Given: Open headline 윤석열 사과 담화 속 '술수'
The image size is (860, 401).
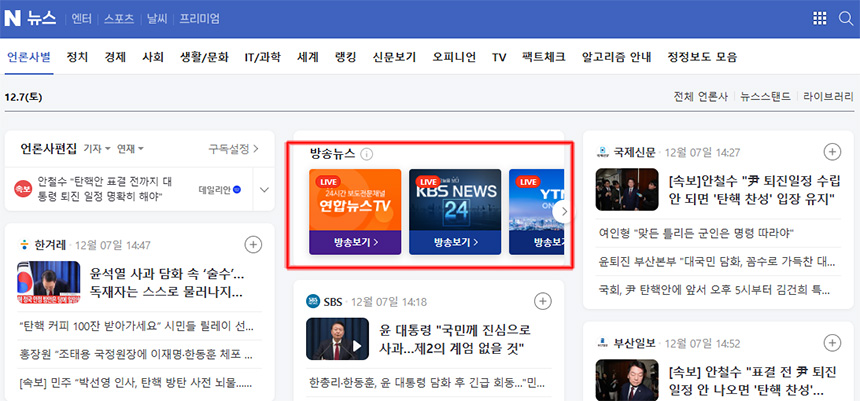Looking at the screenshot, I should [x=167, y=283].
